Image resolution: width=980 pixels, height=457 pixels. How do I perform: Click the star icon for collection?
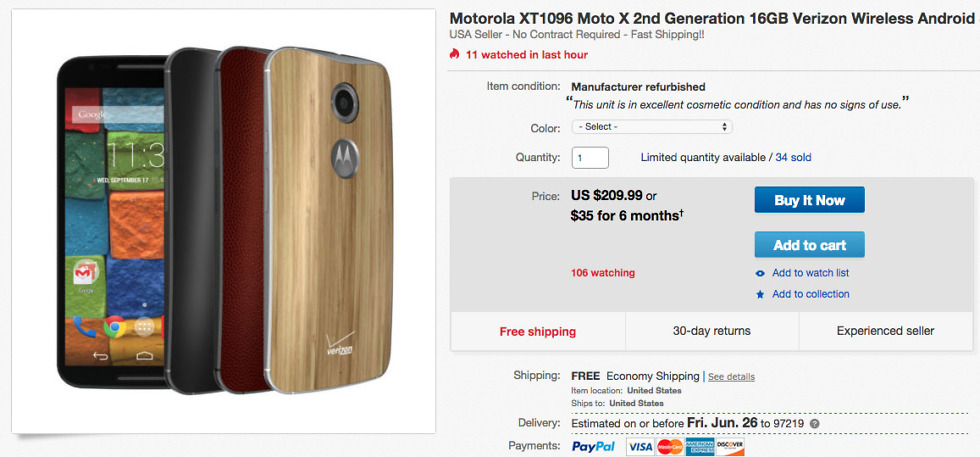coord(761,294)
